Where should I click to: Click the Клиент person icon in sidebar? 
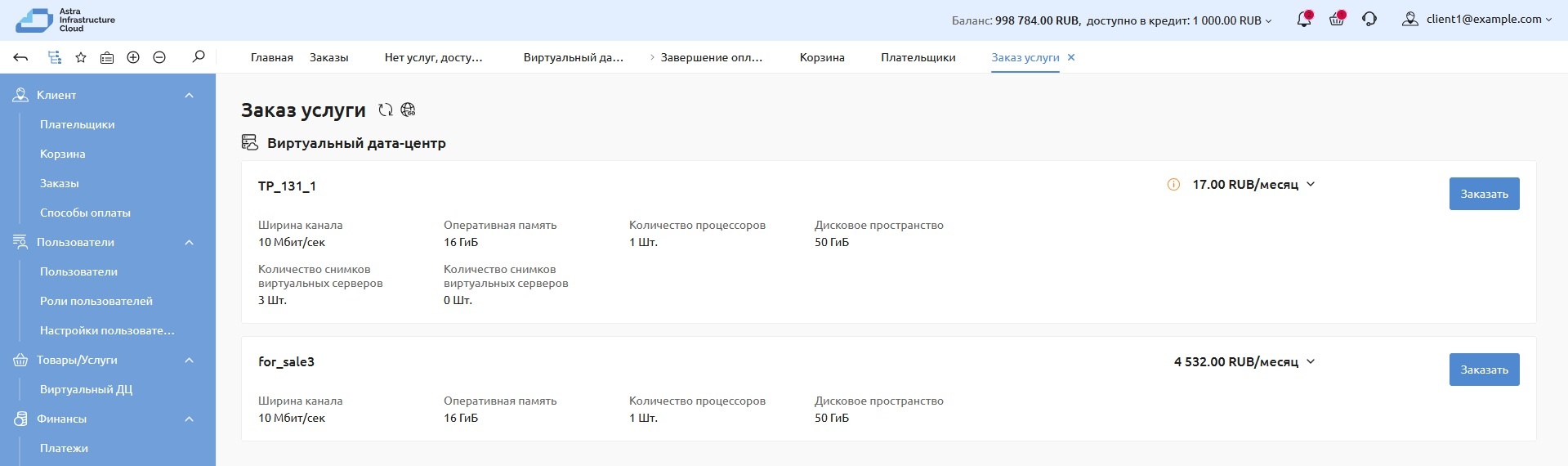[x=20, y=95]
